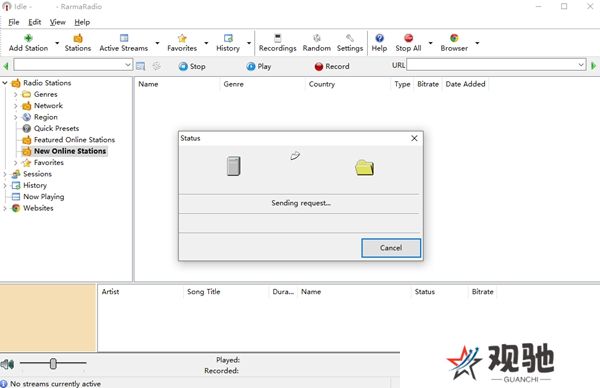Click the red Record button
Screen dimensions: 600x388
pyautogui.click(x=332, y=66)
